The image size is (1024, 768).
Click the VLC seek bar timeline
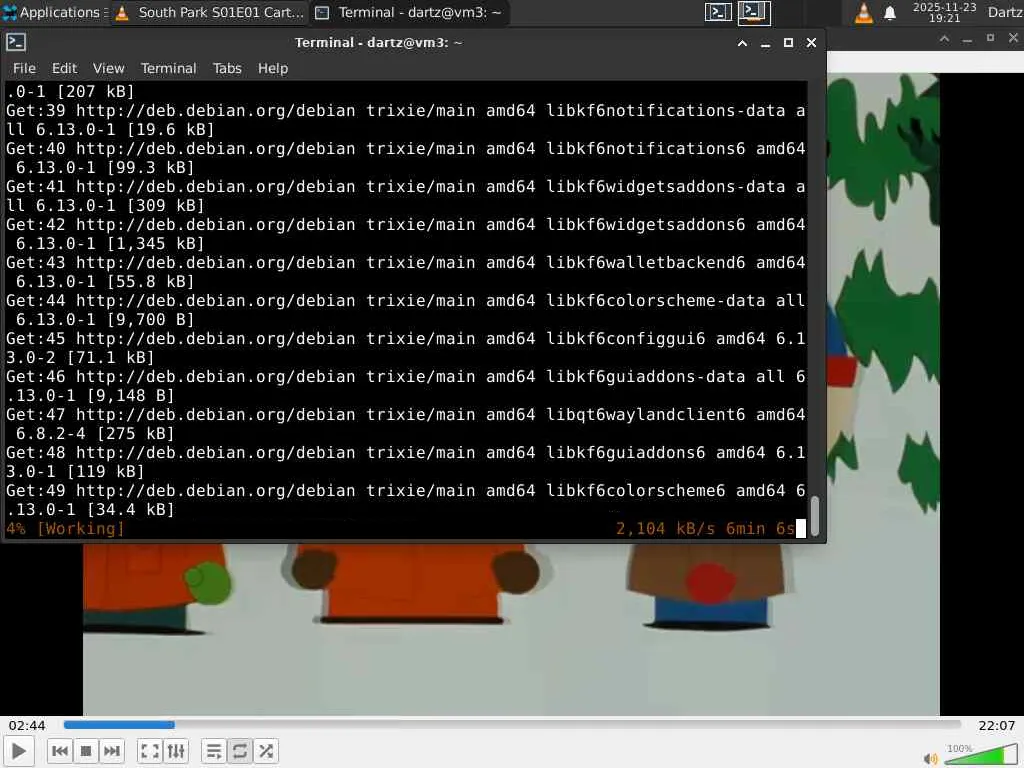512,724
